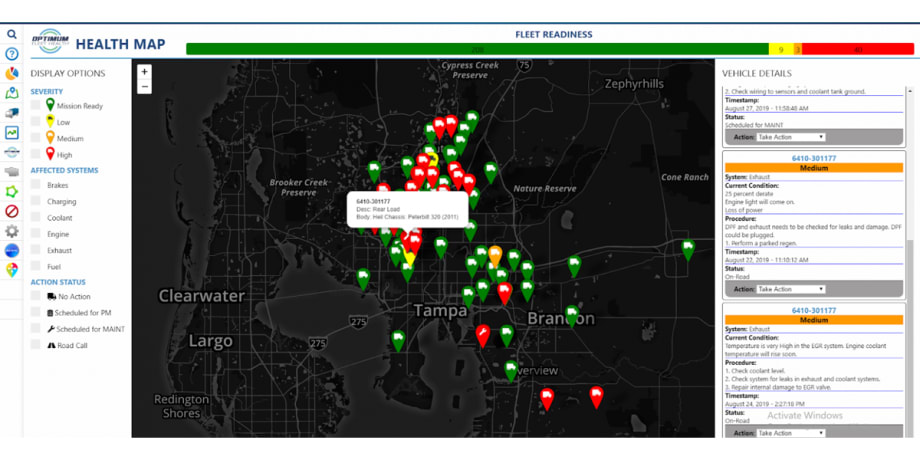This screenshot has height=460, width=920.
Task: Open the help question mark icon
Action: click(x=12, y=54)
